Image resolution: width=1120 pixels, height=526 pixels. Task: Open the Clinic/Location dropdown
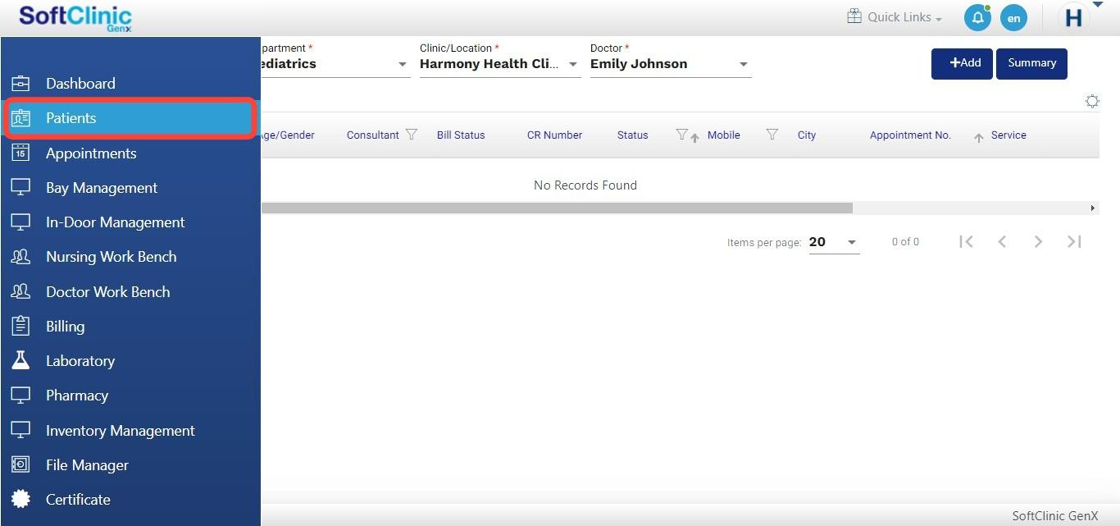click(x=573, y=64)
